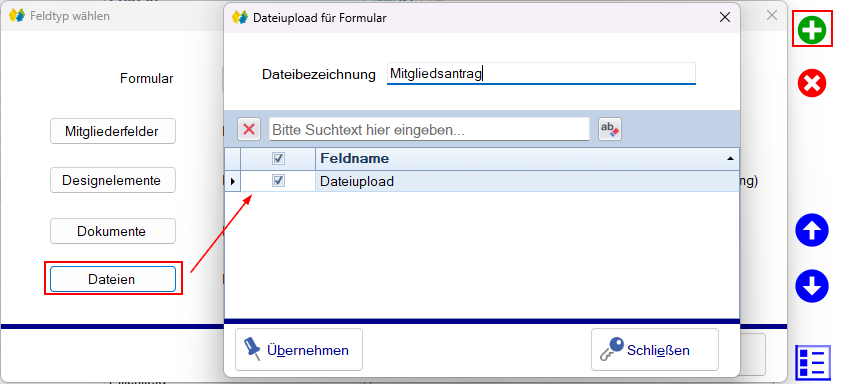Click the blue up arrow icon
The height and width of the screenshot is (384, 850).
click(812, 231)
